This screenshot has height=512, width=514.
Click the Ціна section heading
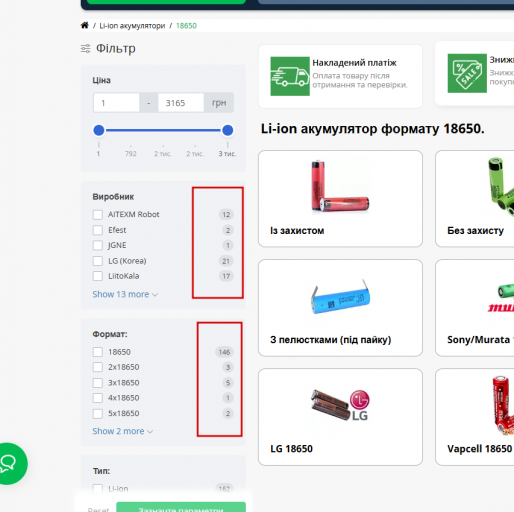pos(101,80)
